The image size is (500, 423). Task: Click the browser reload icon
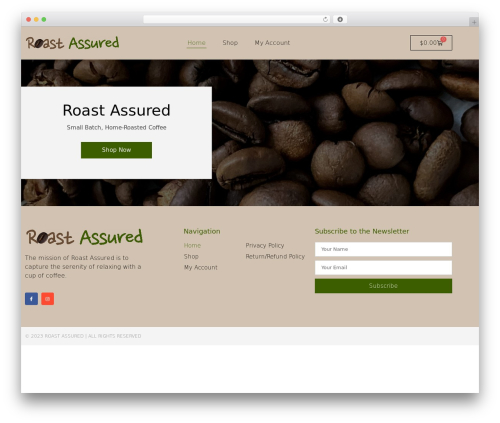click(325, 19)
